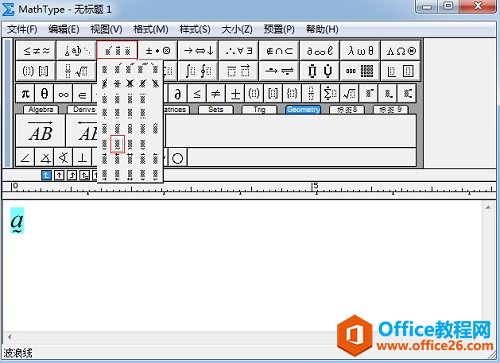Insert the infinity symbol
Image resolution: width=500 pixels, height=363 pixels.
tap(63, 94)
